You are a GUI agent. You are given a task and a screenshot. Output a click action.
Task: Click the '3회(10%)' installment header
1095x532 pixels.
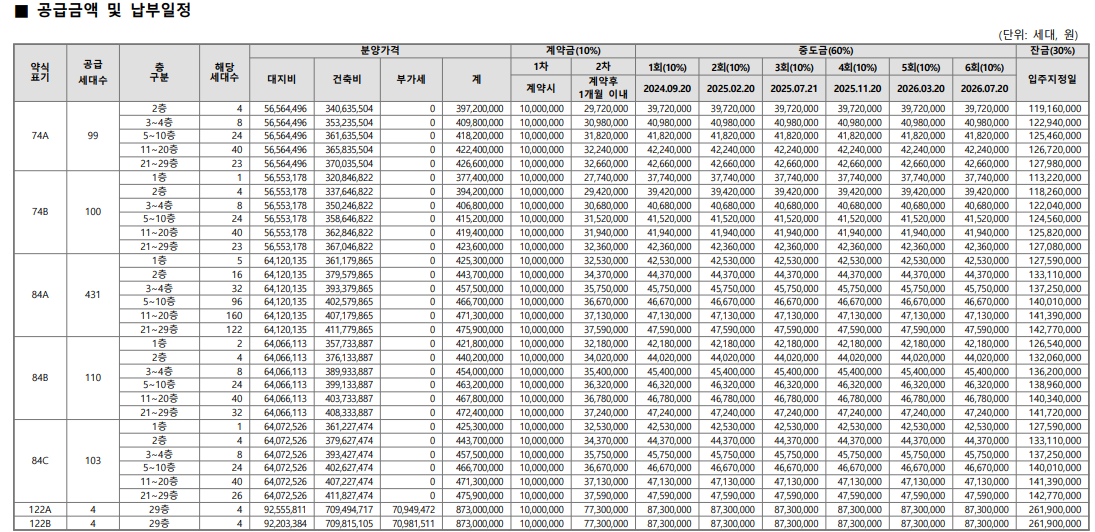tap(794, 68)
